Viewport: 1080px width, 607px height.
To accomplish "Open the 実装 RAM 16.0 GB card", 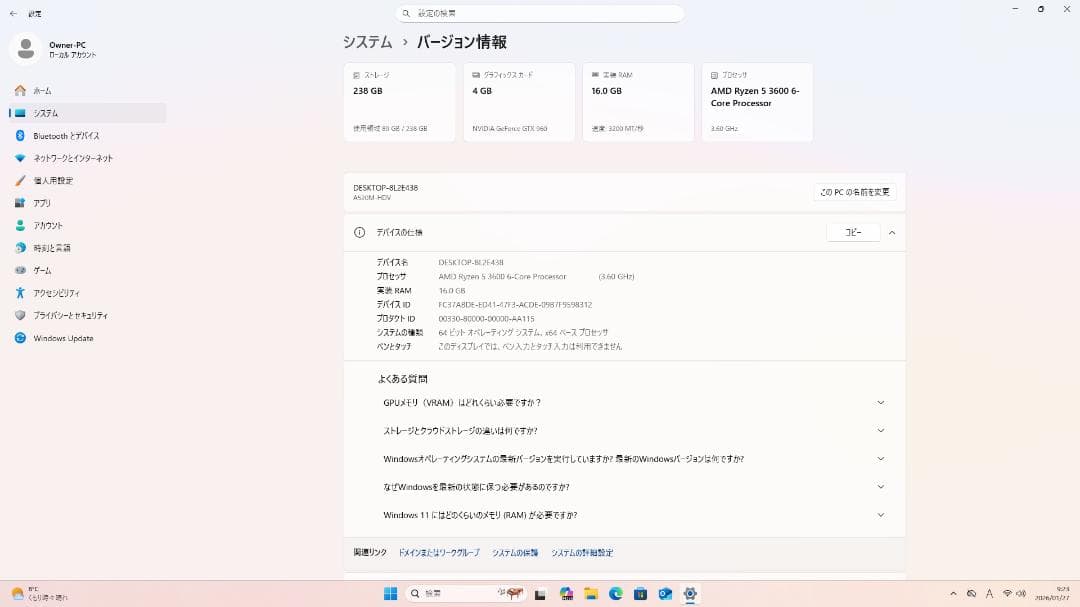I will (638, 103).
